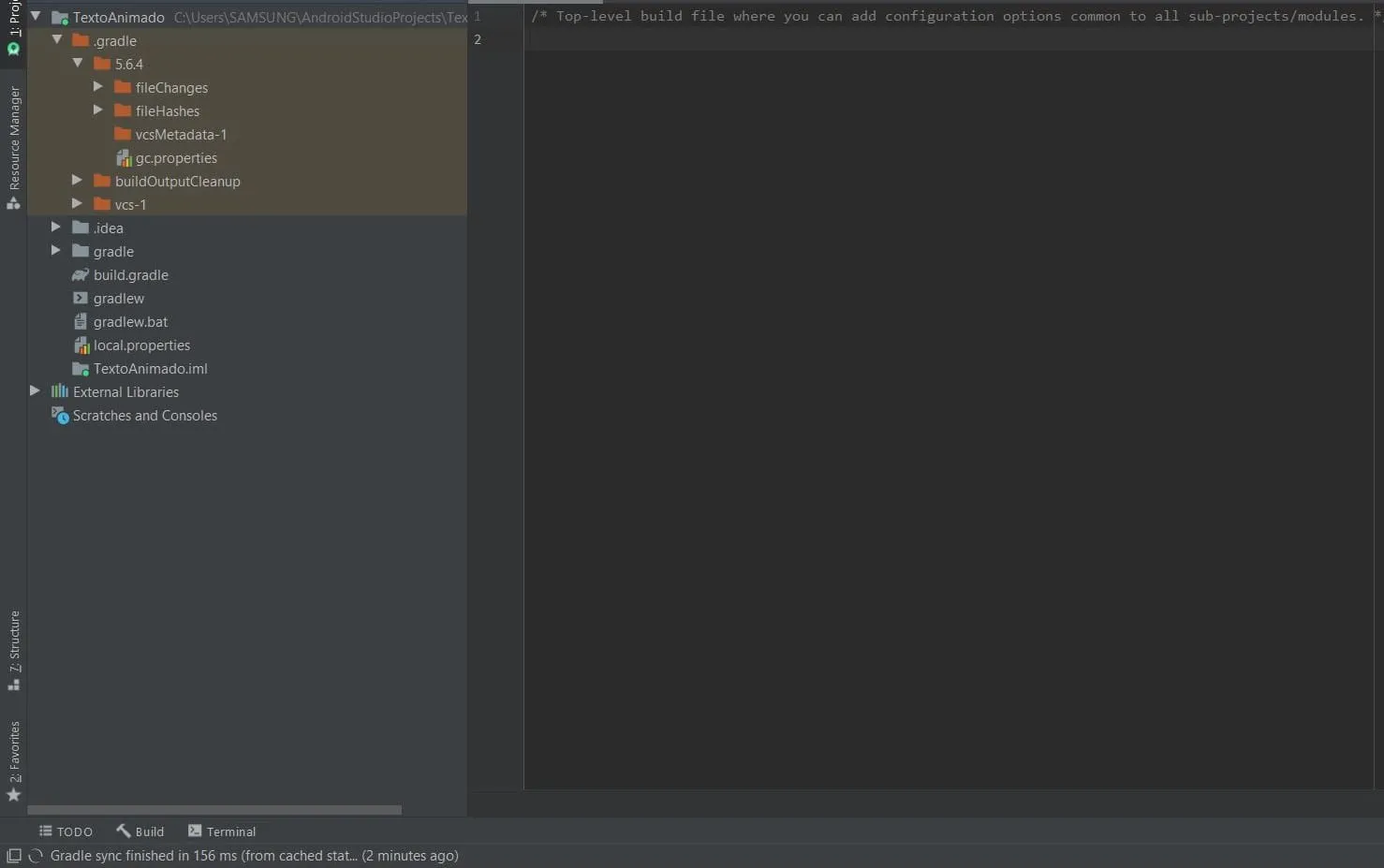Image resolution: width=1384 pixels, height=868 pixels.
Task: Open the TODO tool window tab
Action: 66,831
